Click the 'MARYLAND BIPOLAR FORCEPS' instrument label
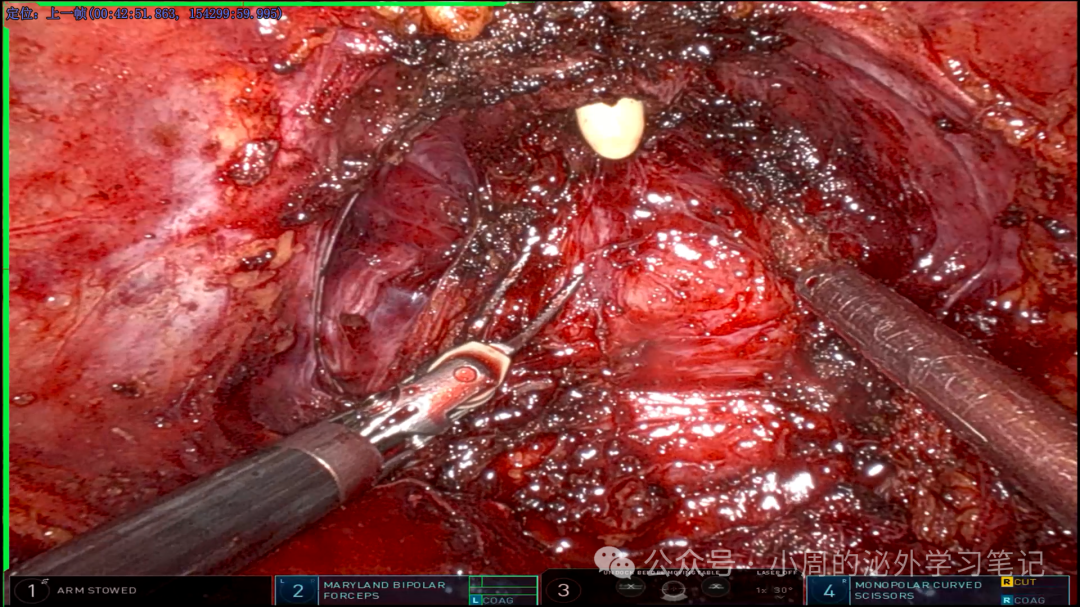The image size is (1080, 607). point(384,590)
